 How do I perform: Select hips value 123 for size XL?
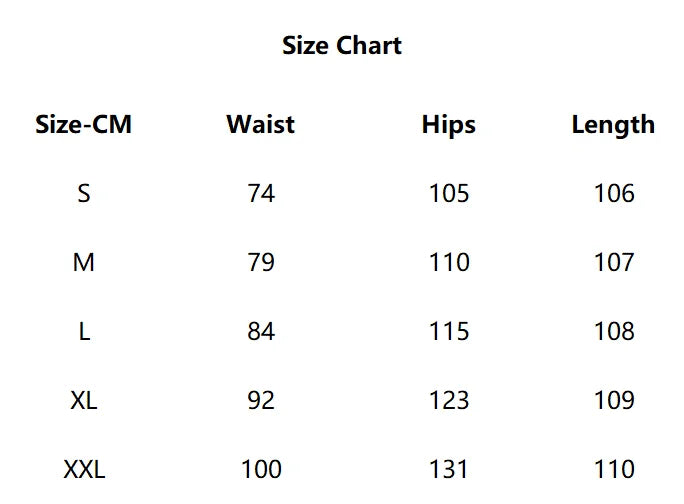click(x=448, y=401)
